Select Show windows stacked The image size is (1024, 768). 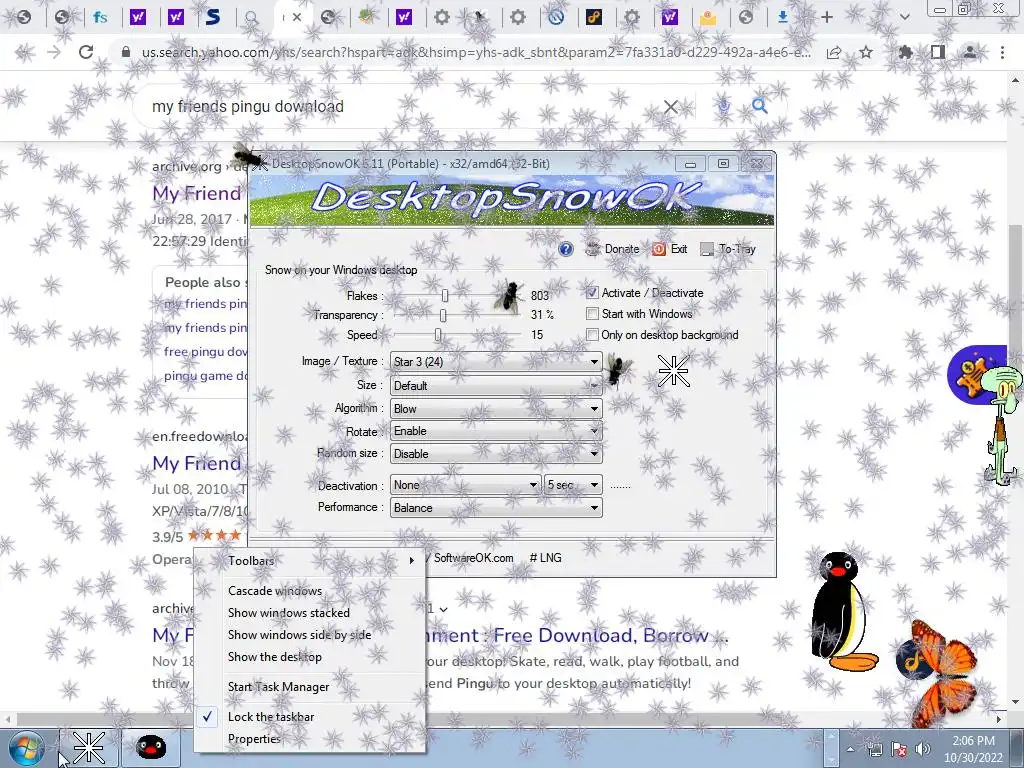pos(289,613)
